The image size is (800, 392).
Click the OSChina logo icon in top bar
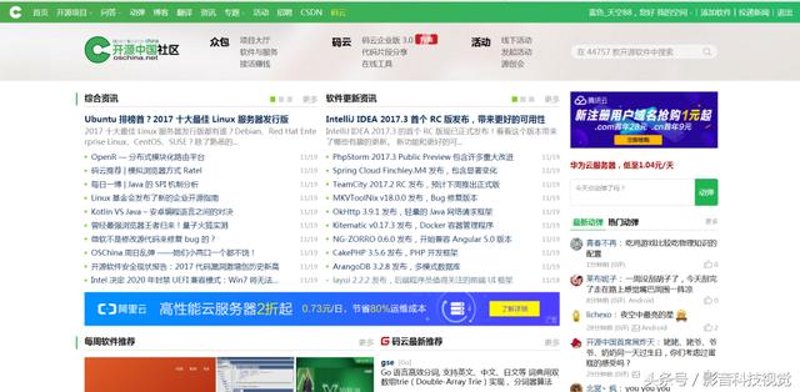click(x=15, y=12)
